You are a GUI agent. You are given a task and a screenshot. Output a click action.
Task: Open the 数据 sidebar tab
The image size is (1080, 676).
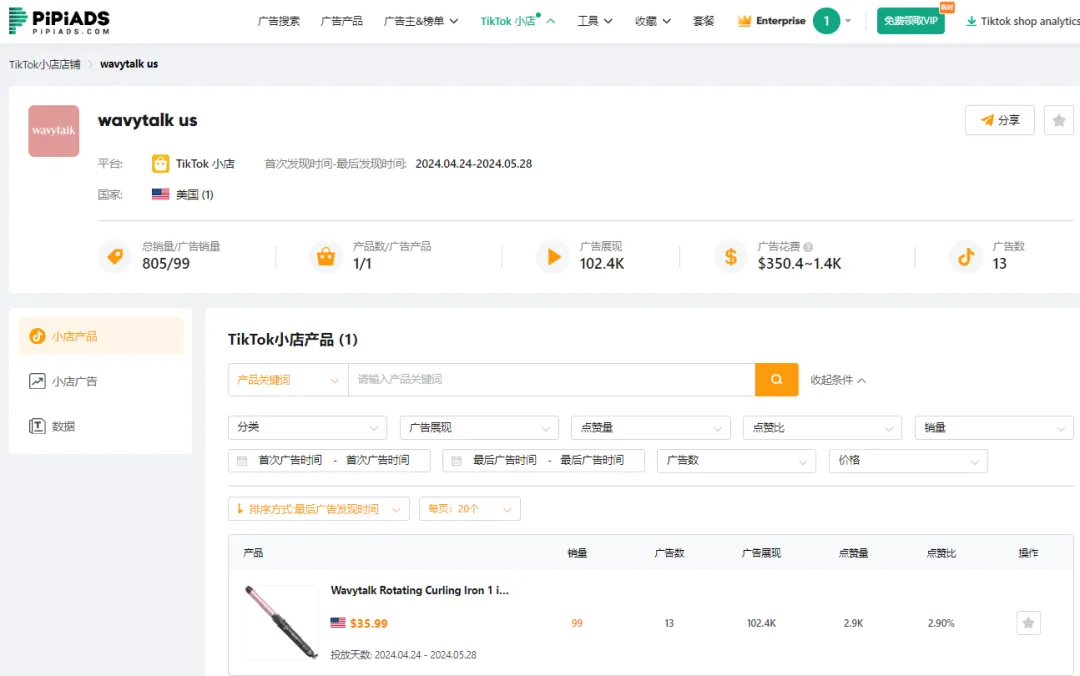click(x=101, y=426)
